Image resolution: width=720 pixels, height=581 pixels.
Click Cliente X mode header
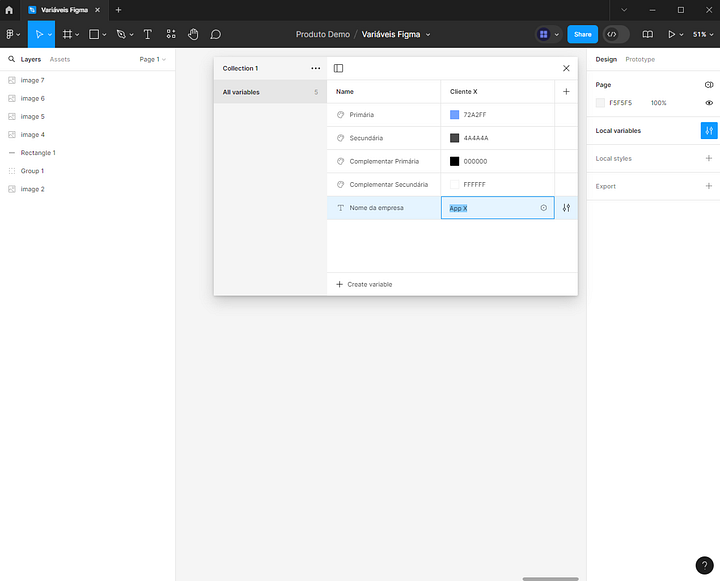(464, 91)
